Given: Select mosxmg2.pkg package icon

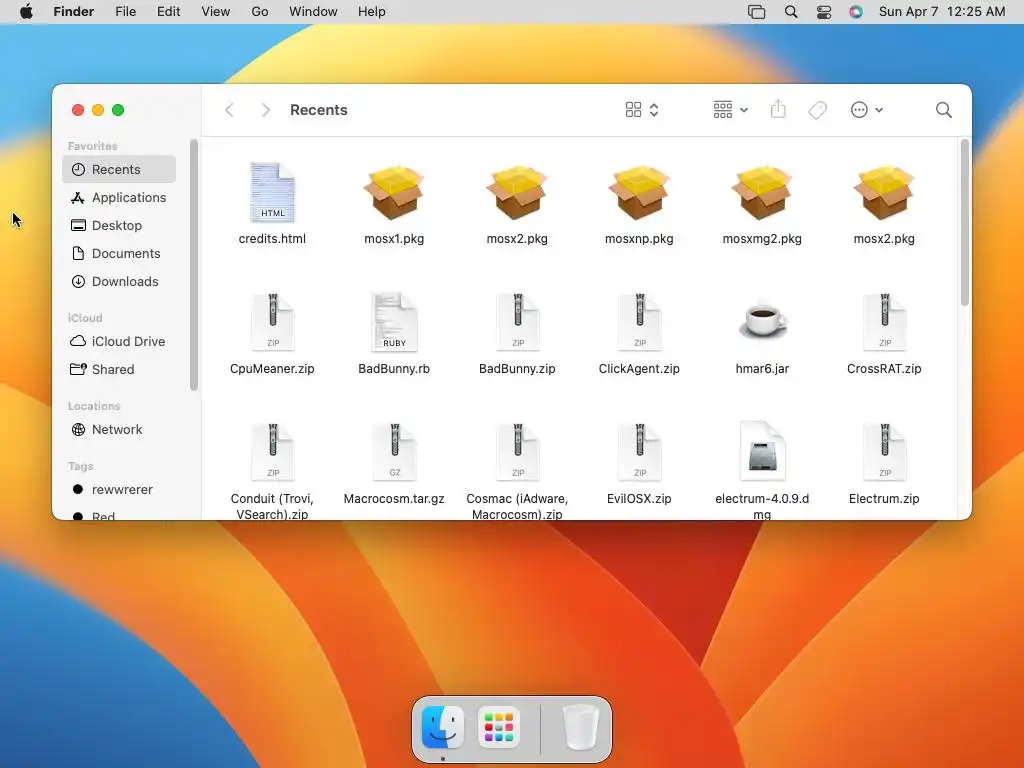Looking at the screenshot, I should click(x=761, y=193).
